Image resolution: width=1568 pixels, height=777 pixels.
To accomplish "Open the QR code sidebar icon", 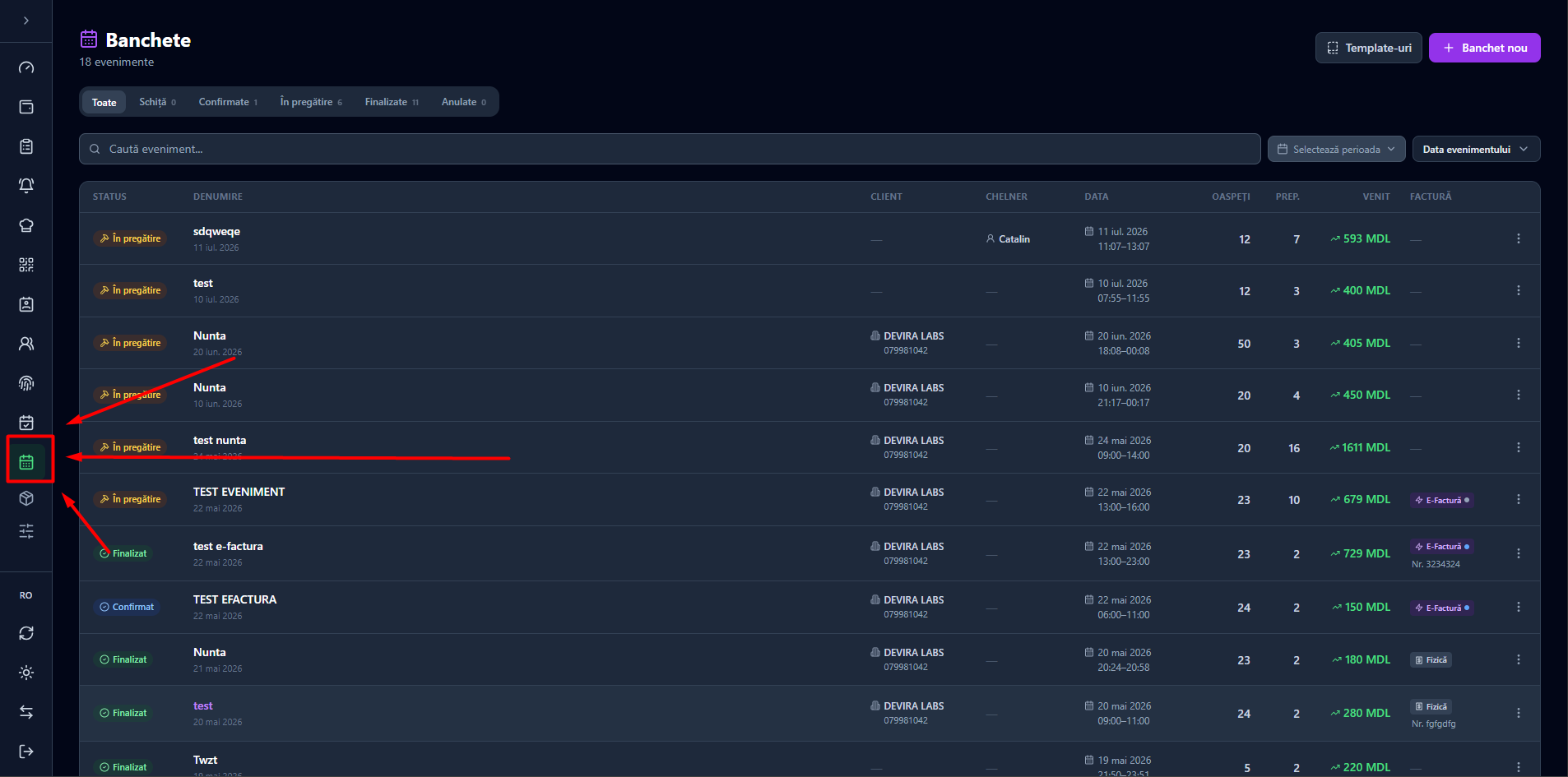I will 26,265.
